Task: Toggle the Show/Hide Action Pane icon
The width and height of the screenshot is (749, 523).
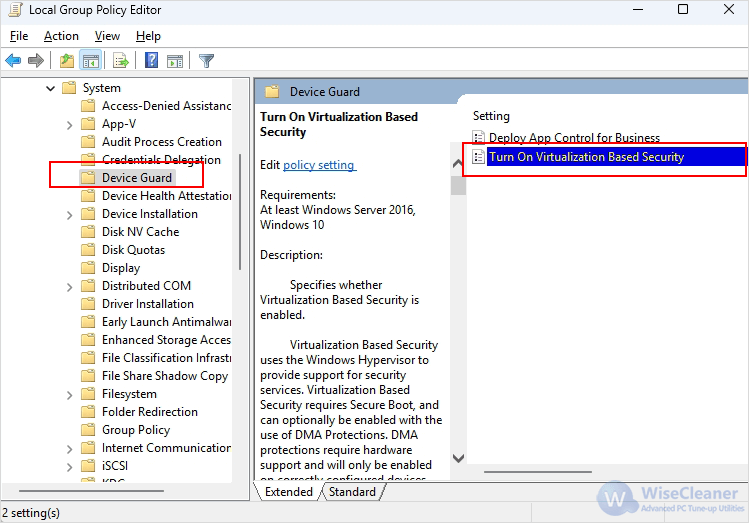Action: (175, 61)
